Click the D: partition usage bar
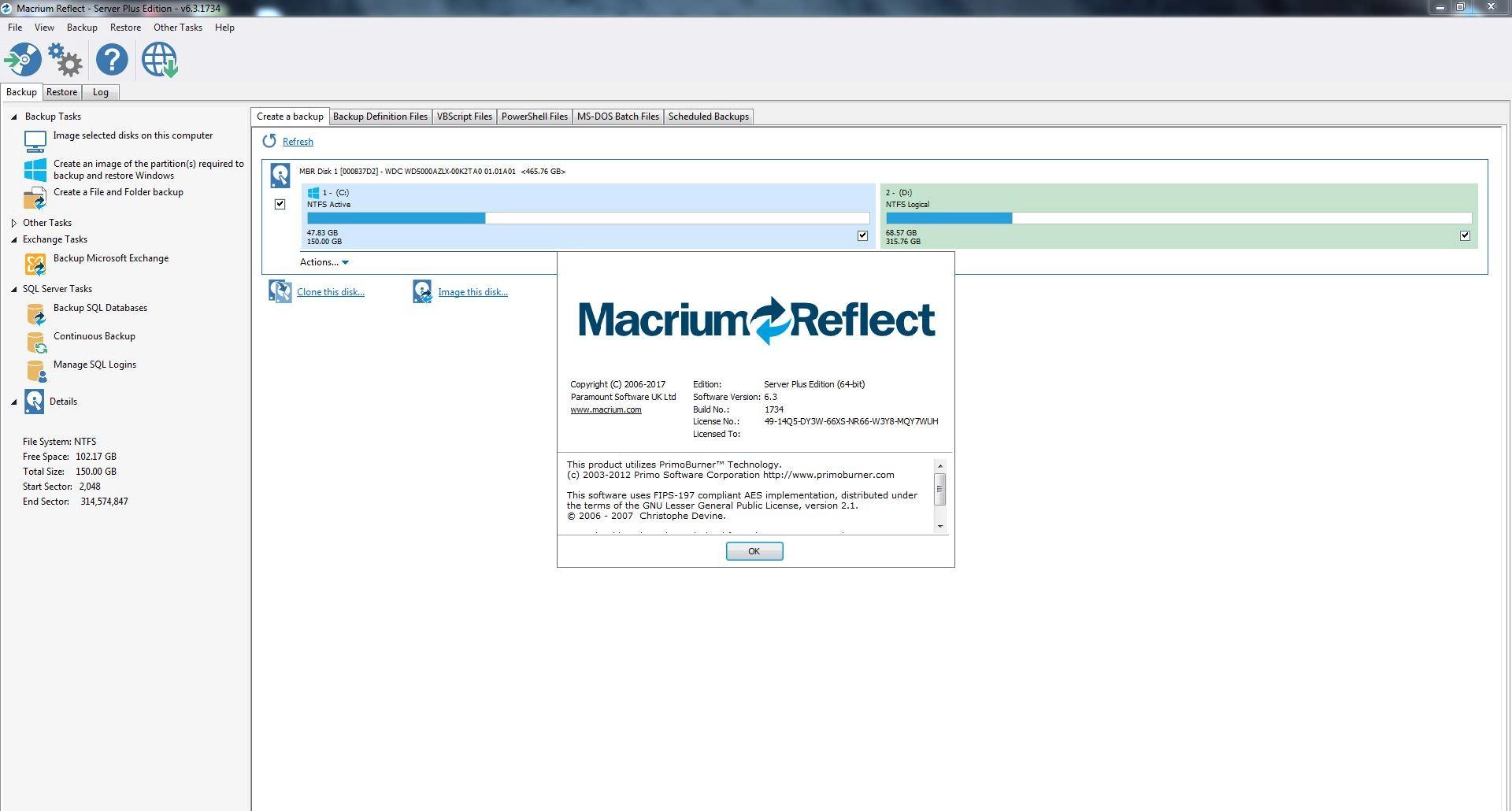The height and width of the screenshot is (811, 1512). click(x=1178, y=218)
